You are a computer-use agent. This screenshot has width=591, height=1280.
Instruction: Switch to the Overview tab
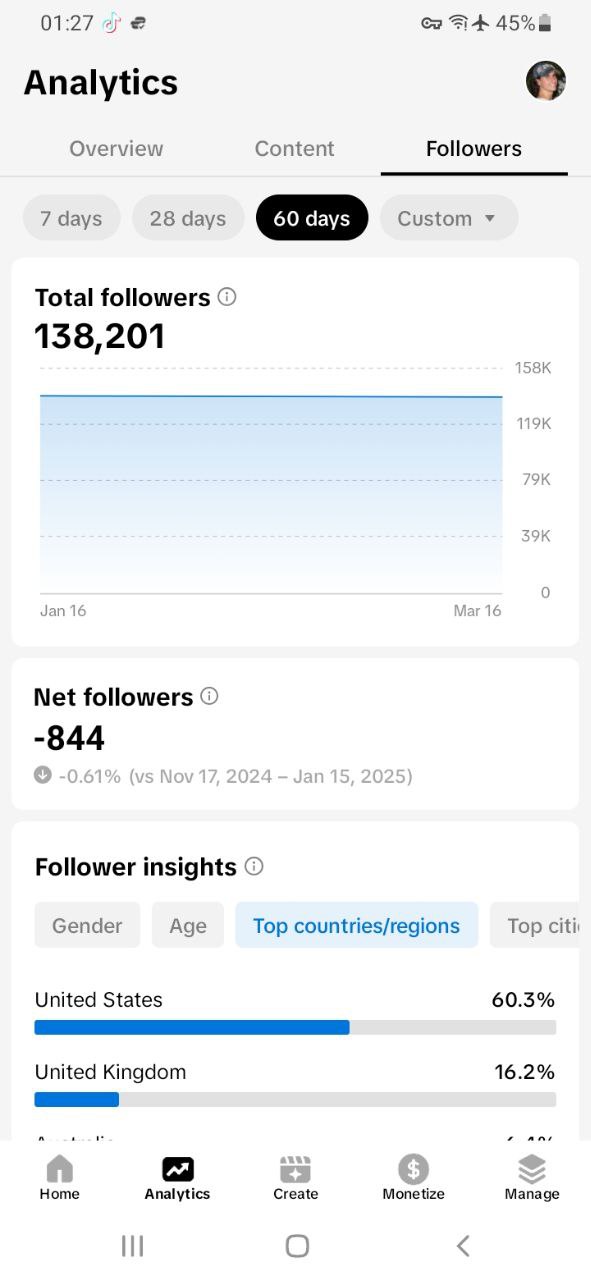116,149
